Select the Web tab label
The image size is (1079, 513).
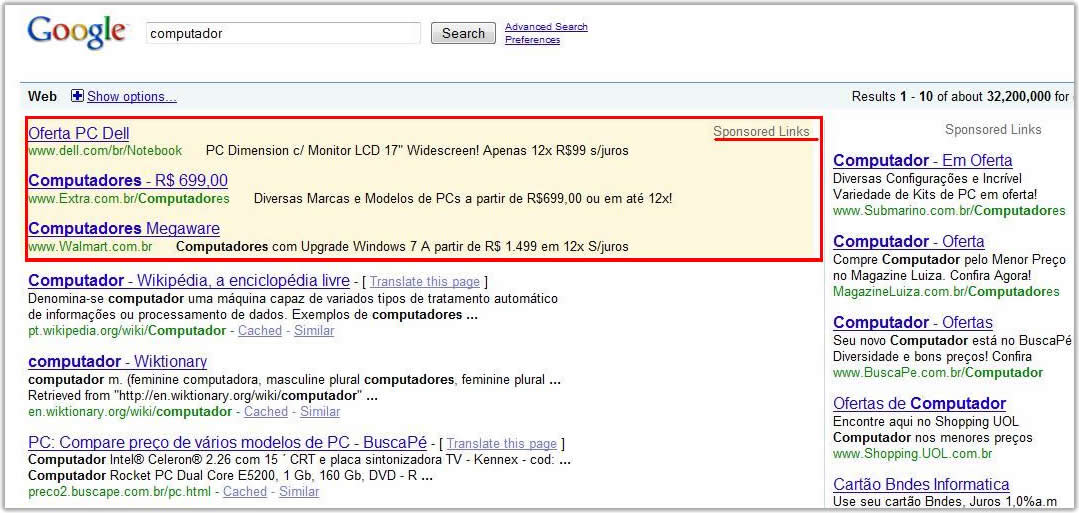coord(42,96)
